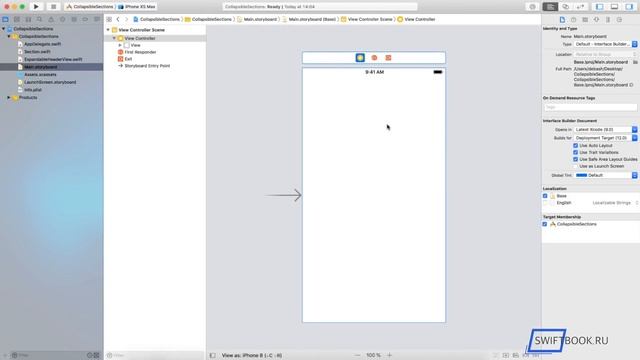Enable the English localization checkbox
Image resolution: width=640 pixels, height=360 pixels.
click(545, 203)
